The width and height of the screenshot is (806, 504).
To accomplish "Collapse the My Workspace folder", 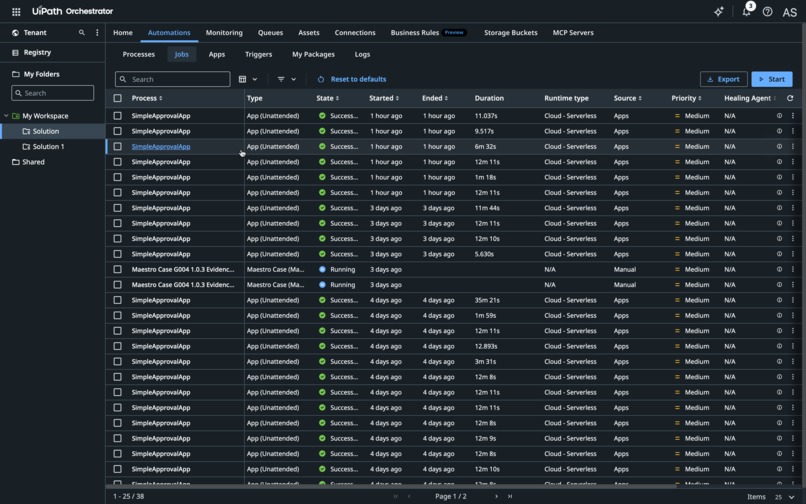I will [x=6, y=116].
